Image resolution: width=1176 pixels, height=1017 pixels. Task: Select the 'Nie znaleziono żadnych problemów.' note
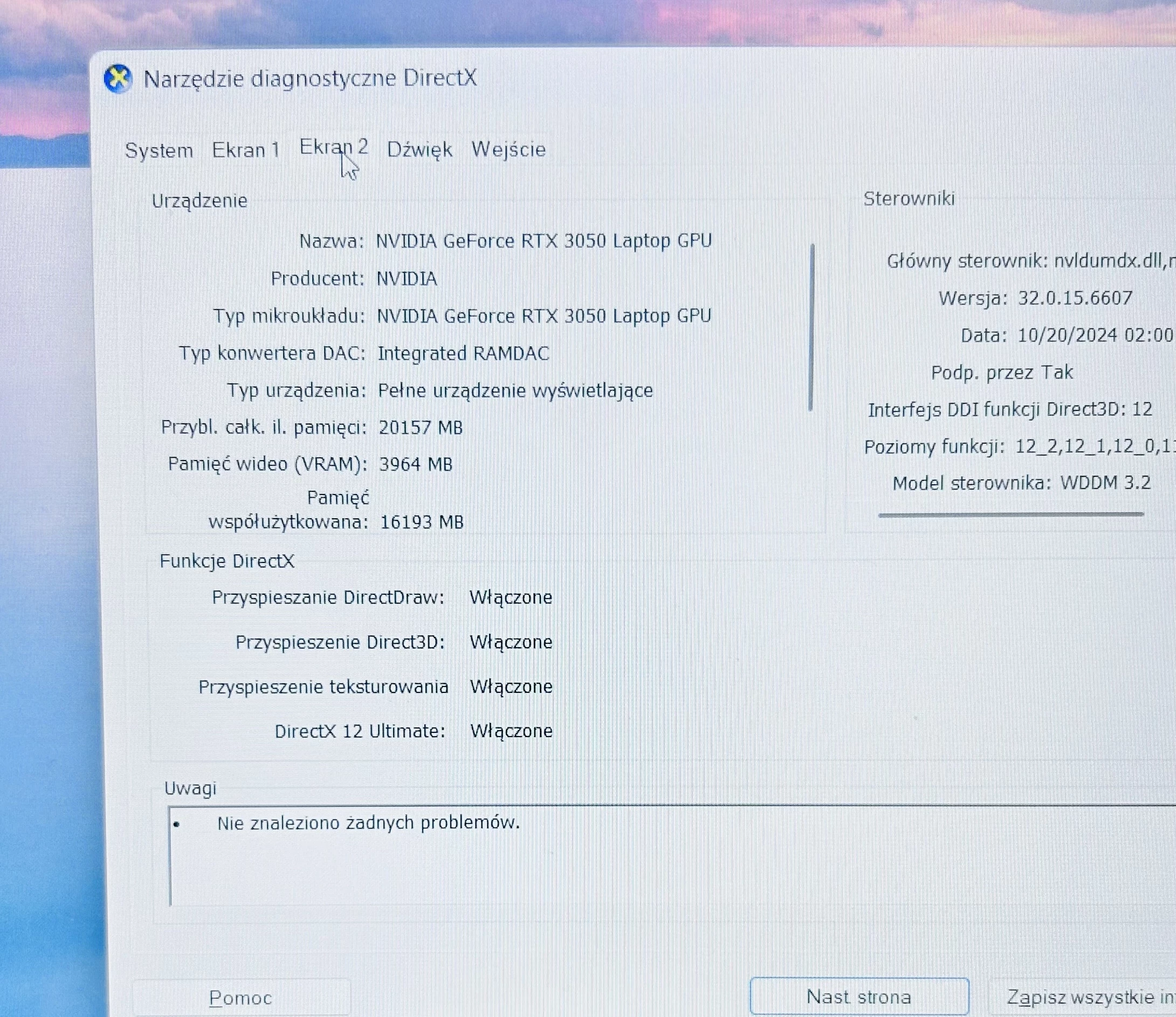(x=368, y=823)
